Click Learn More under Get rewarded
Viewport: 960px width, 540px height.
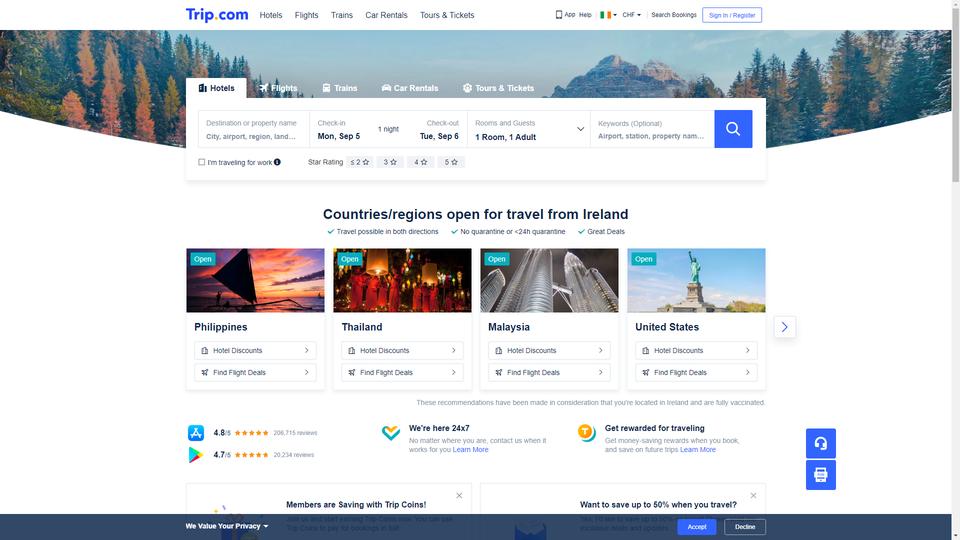697,449
